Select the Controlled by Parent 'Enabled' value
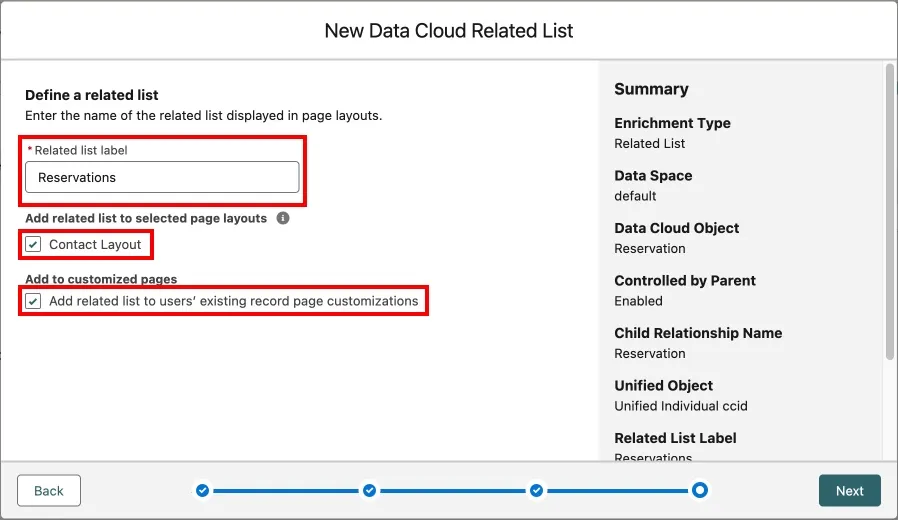Screen dimensions: 898x520 point(638,301)
